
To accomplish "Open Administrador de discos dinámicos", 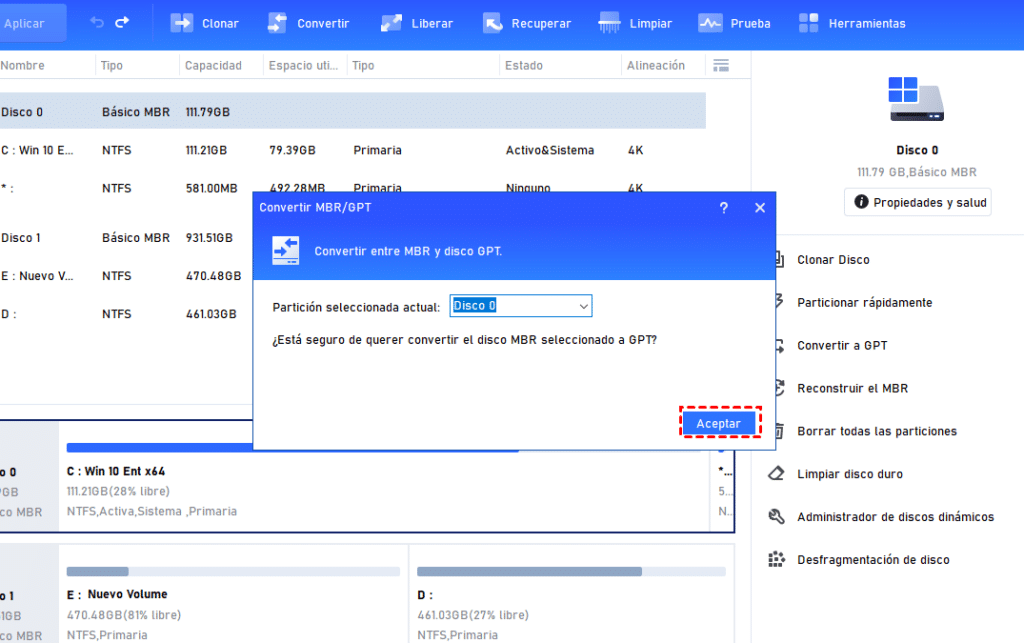I will (x=895, y=517).
